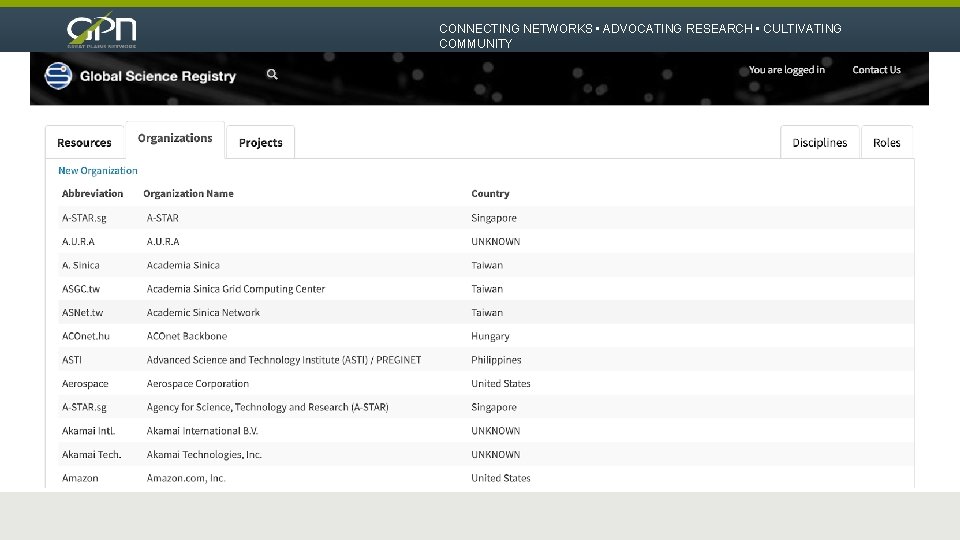The height and width of the screenshot is (540, 960).
Task: Select Agency for Science, Technology and Research
Action: pos(268,407)
